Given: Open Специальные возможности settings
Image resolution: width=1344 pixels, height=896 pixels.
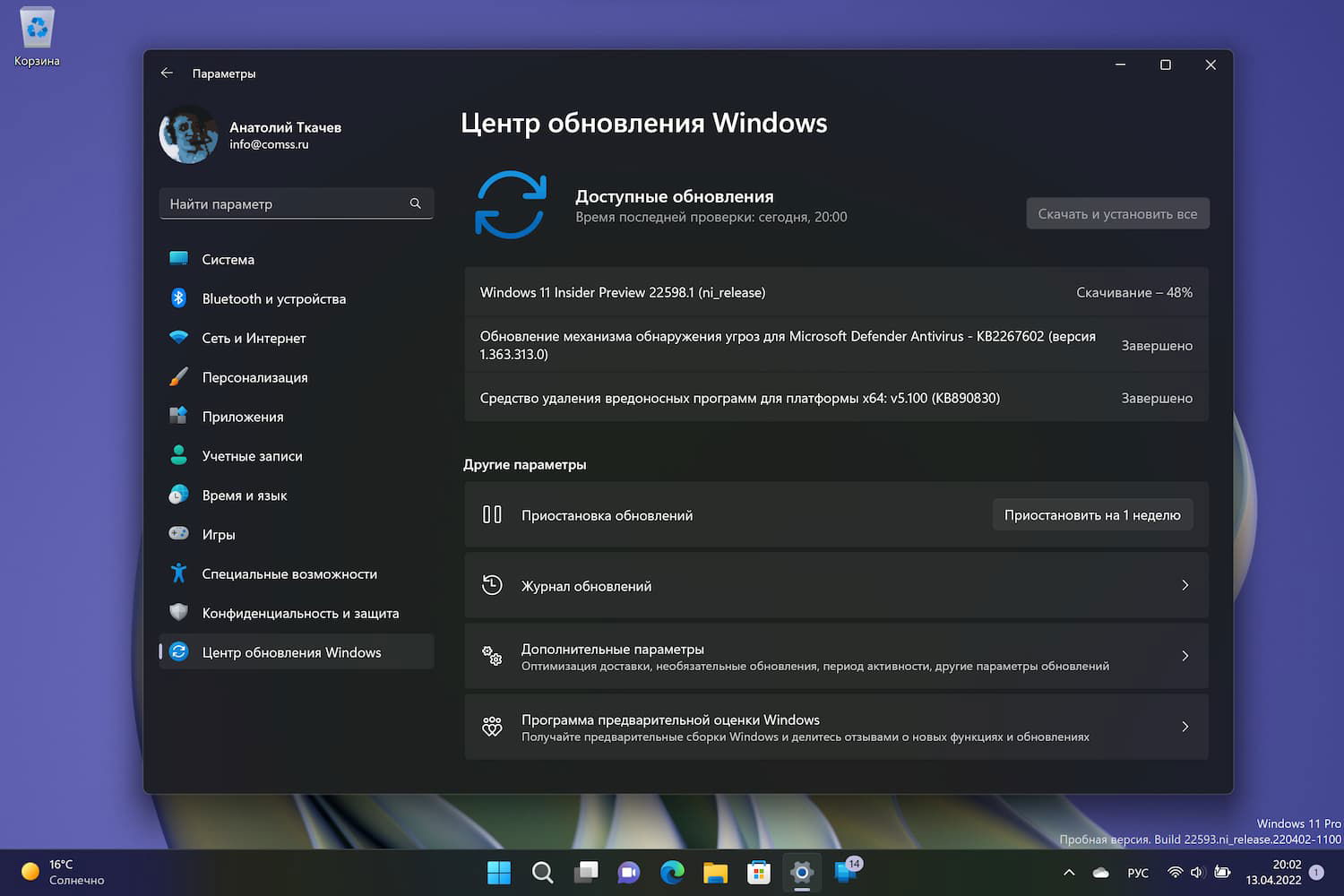Looking at the screenshot, I should pyautogui.click(x=289, y=573).
